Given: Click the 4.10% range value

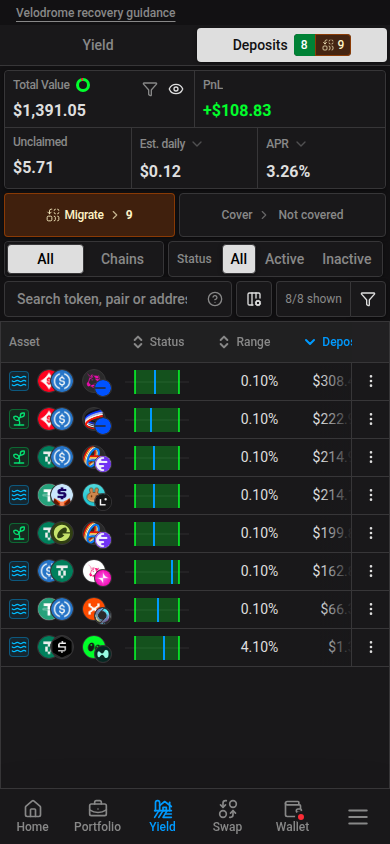Looking at the screenshot, I should [259, 647].
